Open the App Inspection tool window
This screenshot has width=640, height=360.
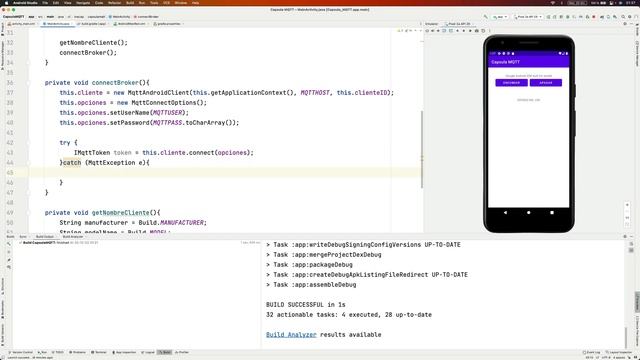tap(124, 352)
